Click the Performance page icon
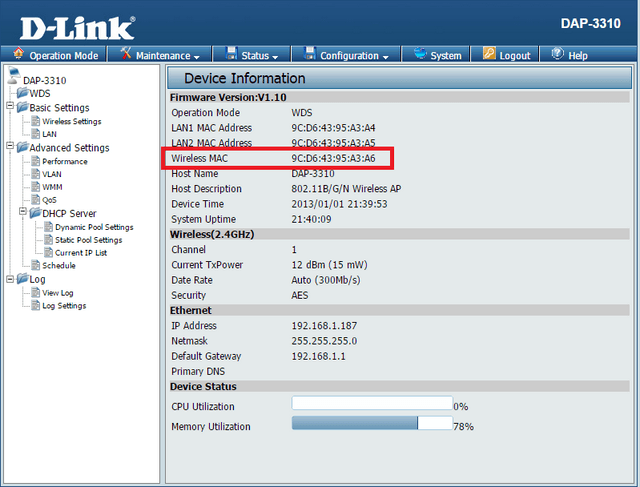Screen dimensions: 640x487 36,161
